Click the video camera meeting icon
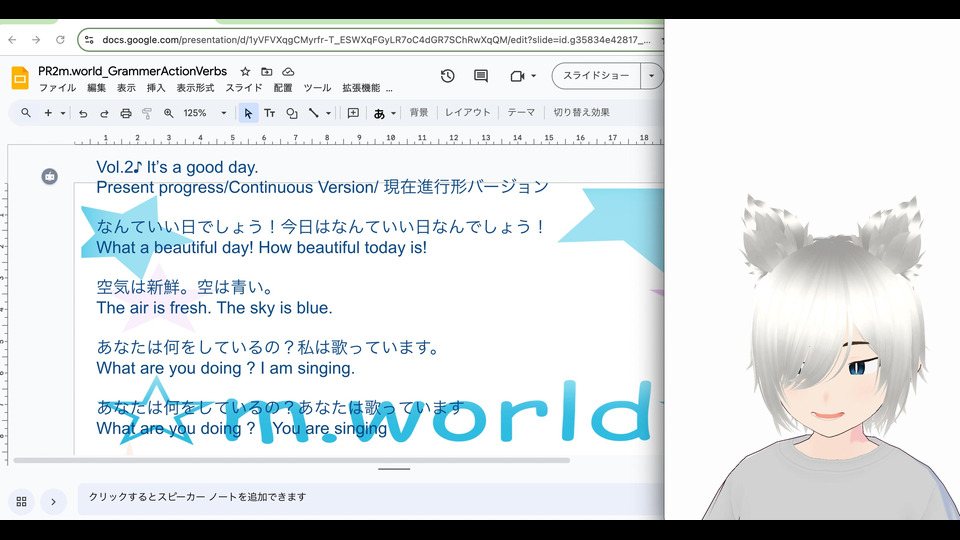 (517, 76)
